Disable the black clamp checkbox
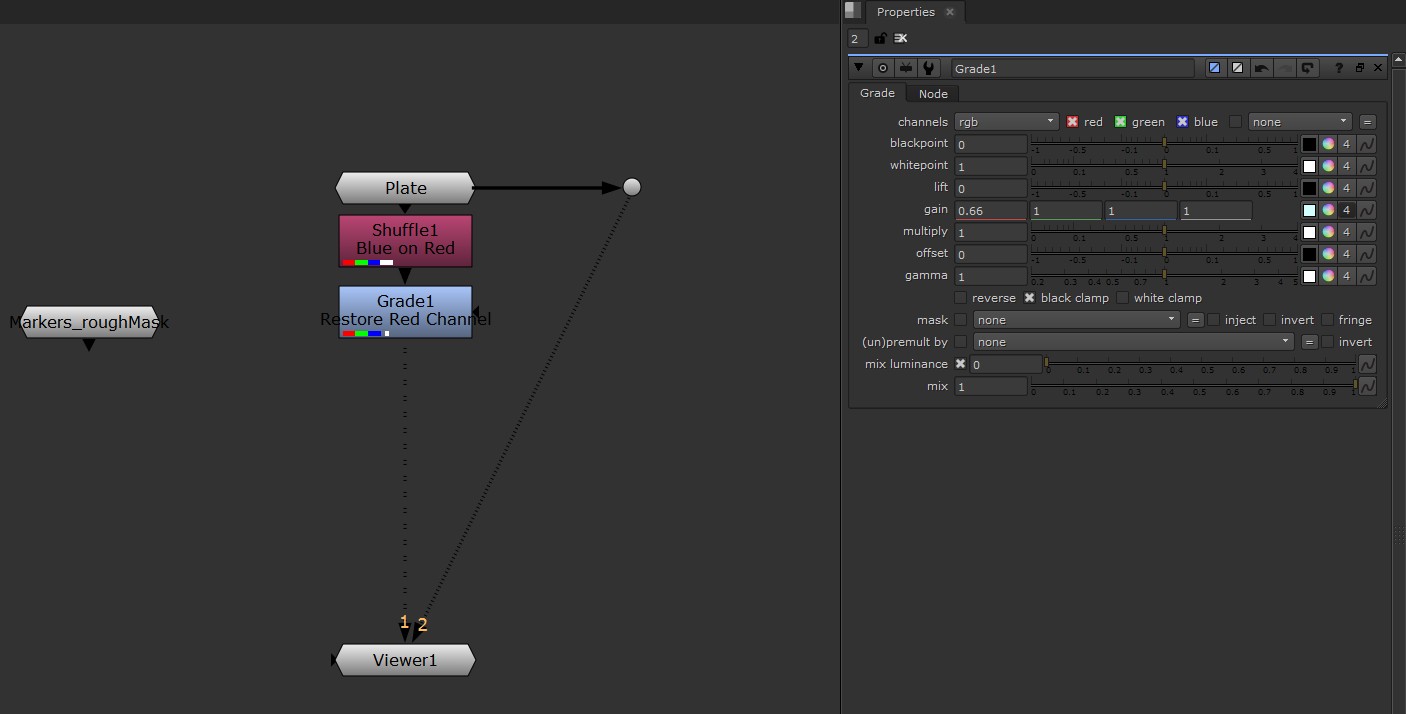Image resolution: width=1406 pixels, height=714 pixels. pos(1029,298)
